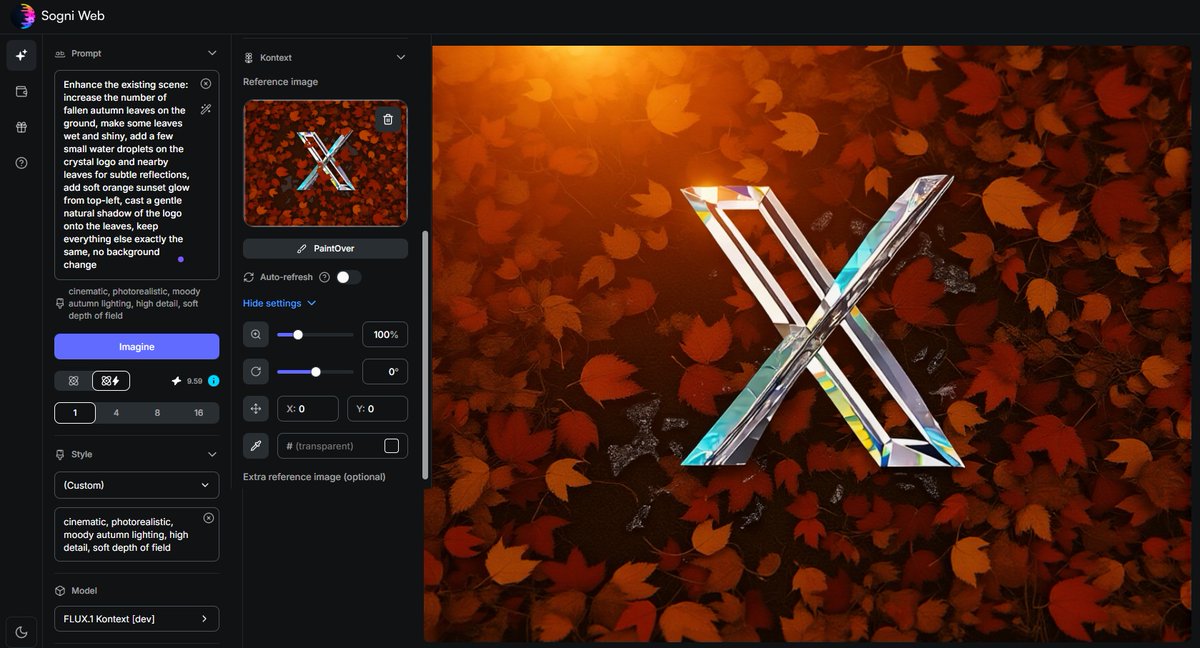
Task: Click the Kontext panel icon
Action: (x=249, y=58)
